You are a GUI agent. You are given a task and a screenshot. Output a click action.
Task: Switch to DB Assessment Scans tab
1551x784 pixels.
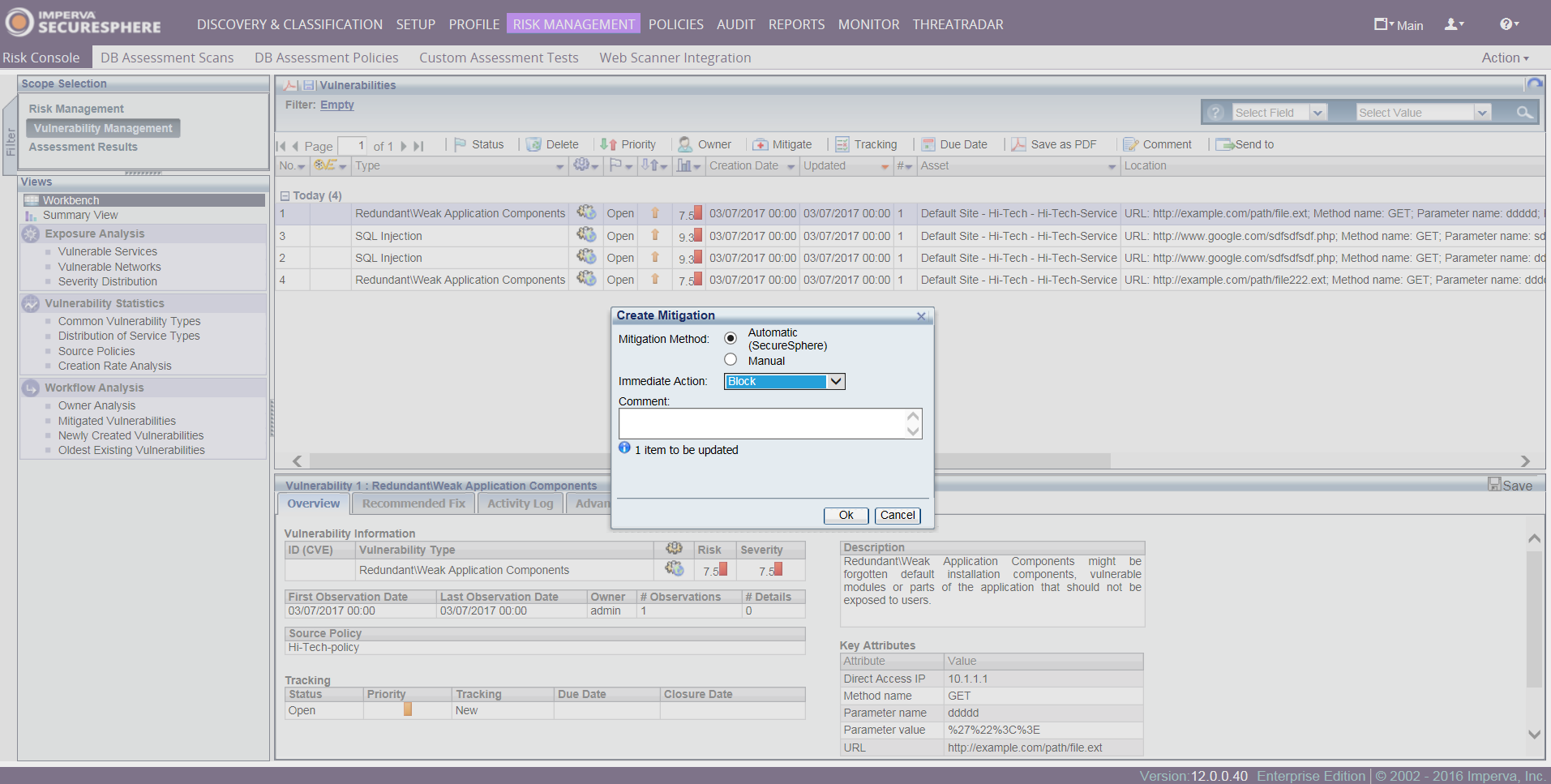pos(167,58)
